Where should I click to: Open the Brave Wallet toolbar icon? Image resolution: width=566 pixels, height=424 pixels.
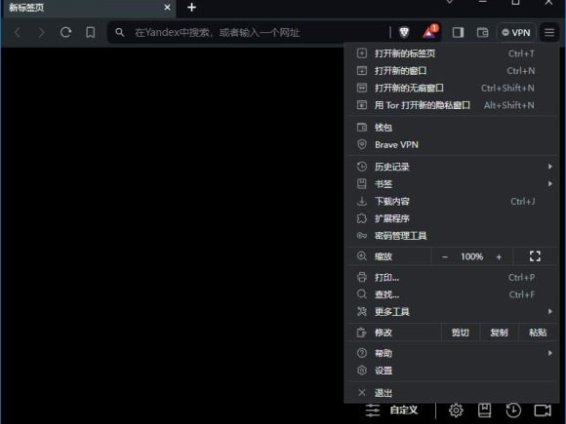(482, 32)
